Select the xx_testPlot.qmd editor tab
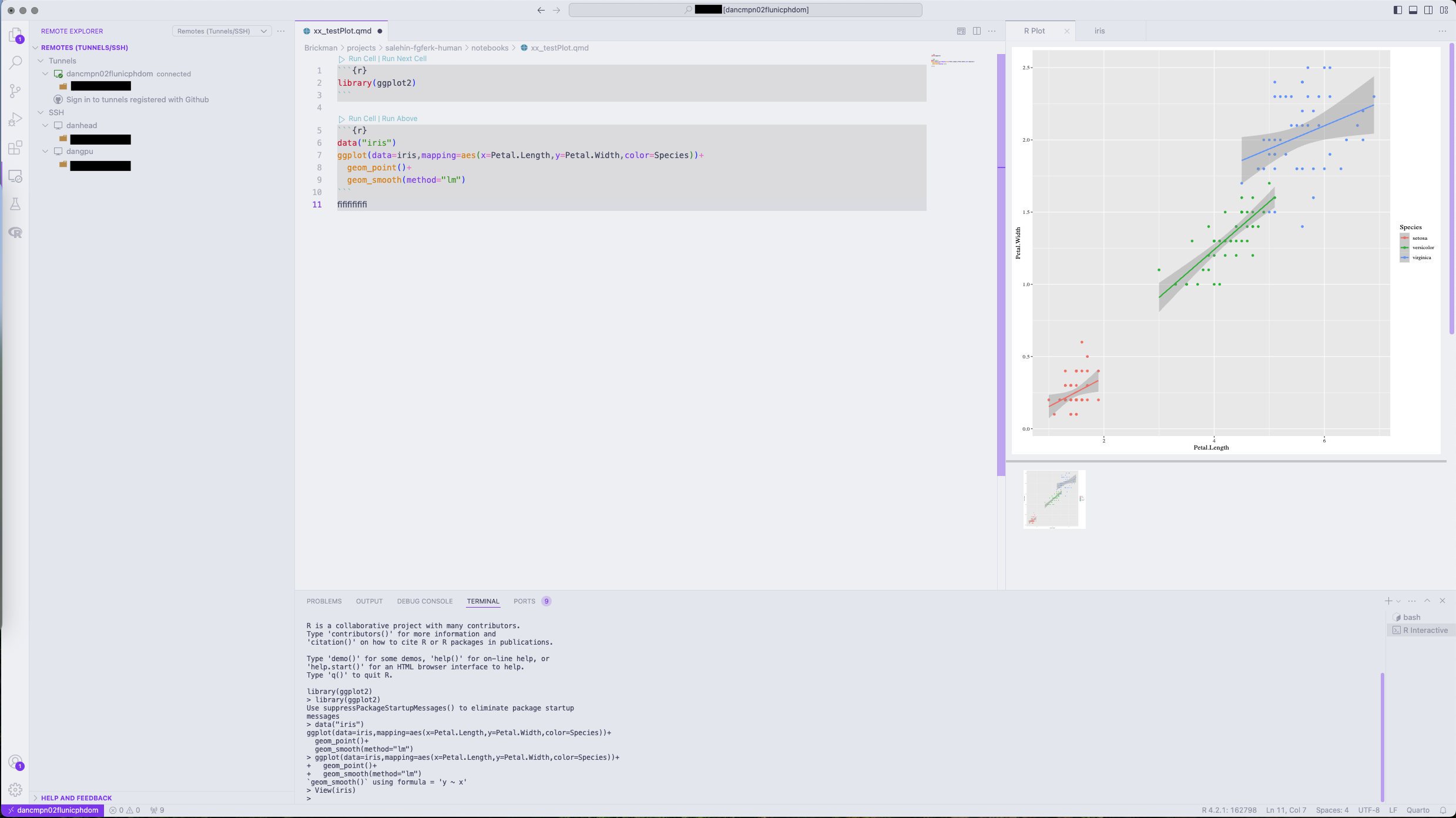The image size is (1456, 818). 342,31
